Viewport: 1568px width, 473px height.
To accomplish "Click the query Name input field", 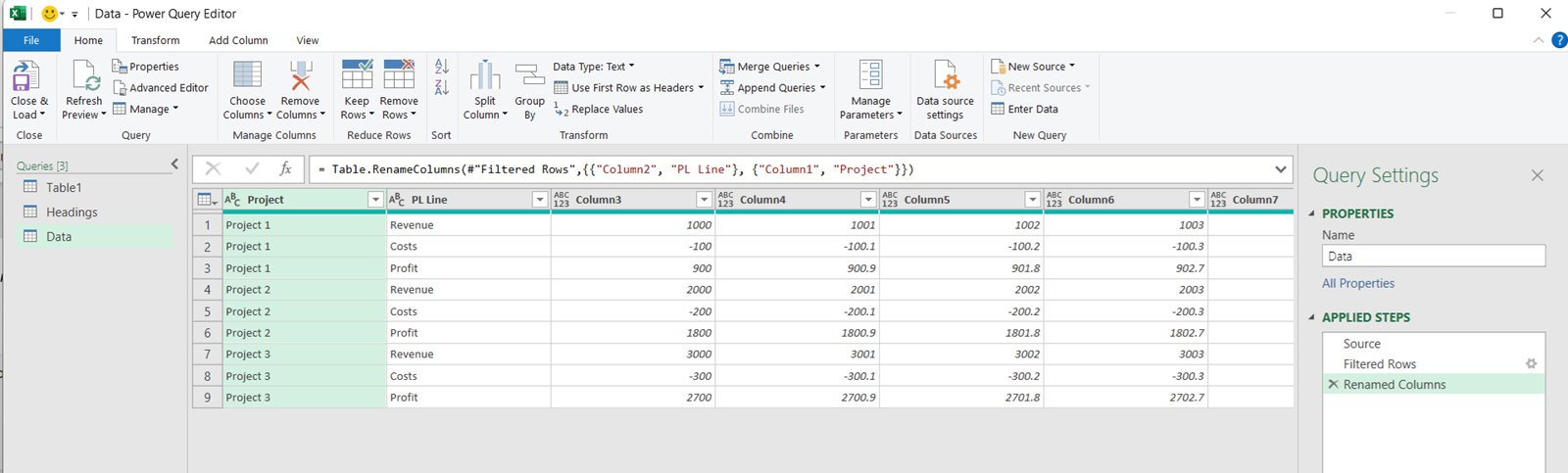I will point(1433,257).
